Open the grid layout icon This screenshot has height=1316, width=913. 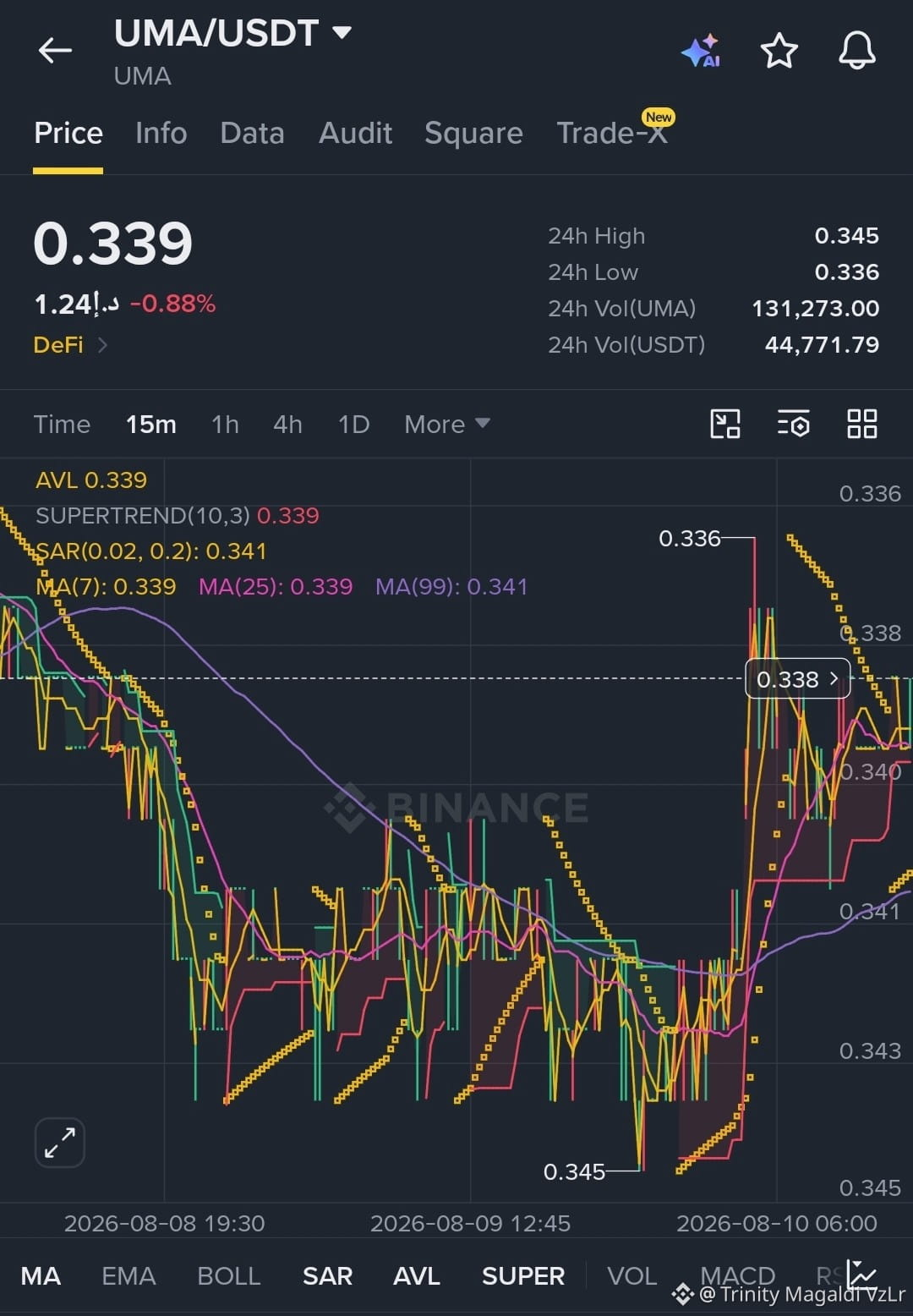pos(861,424)
